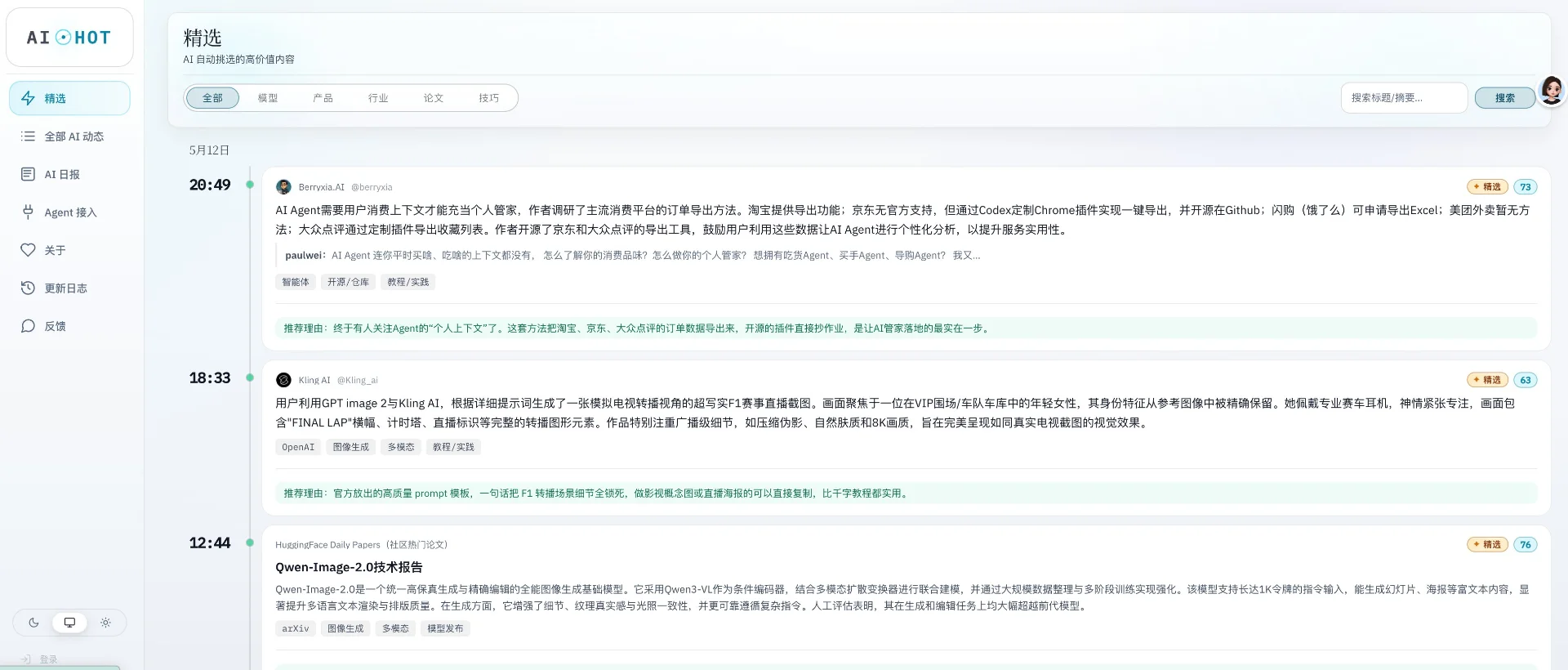Screen dimensions: 1568x670
Task: Open Agent 接入 plug icon
Action: click(28, 212)
